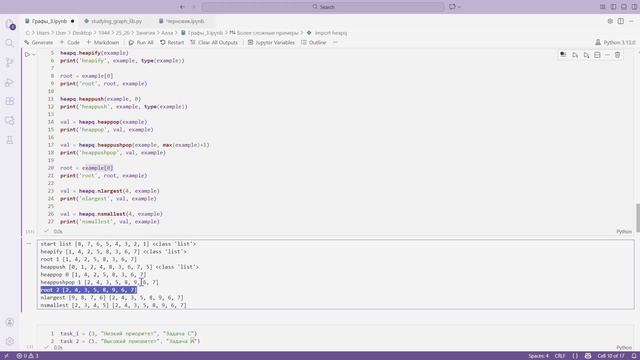This screenshot has height=360, width=640.
Task: Open the Manage gear at the activity bar's bottom
Action: 10,341
